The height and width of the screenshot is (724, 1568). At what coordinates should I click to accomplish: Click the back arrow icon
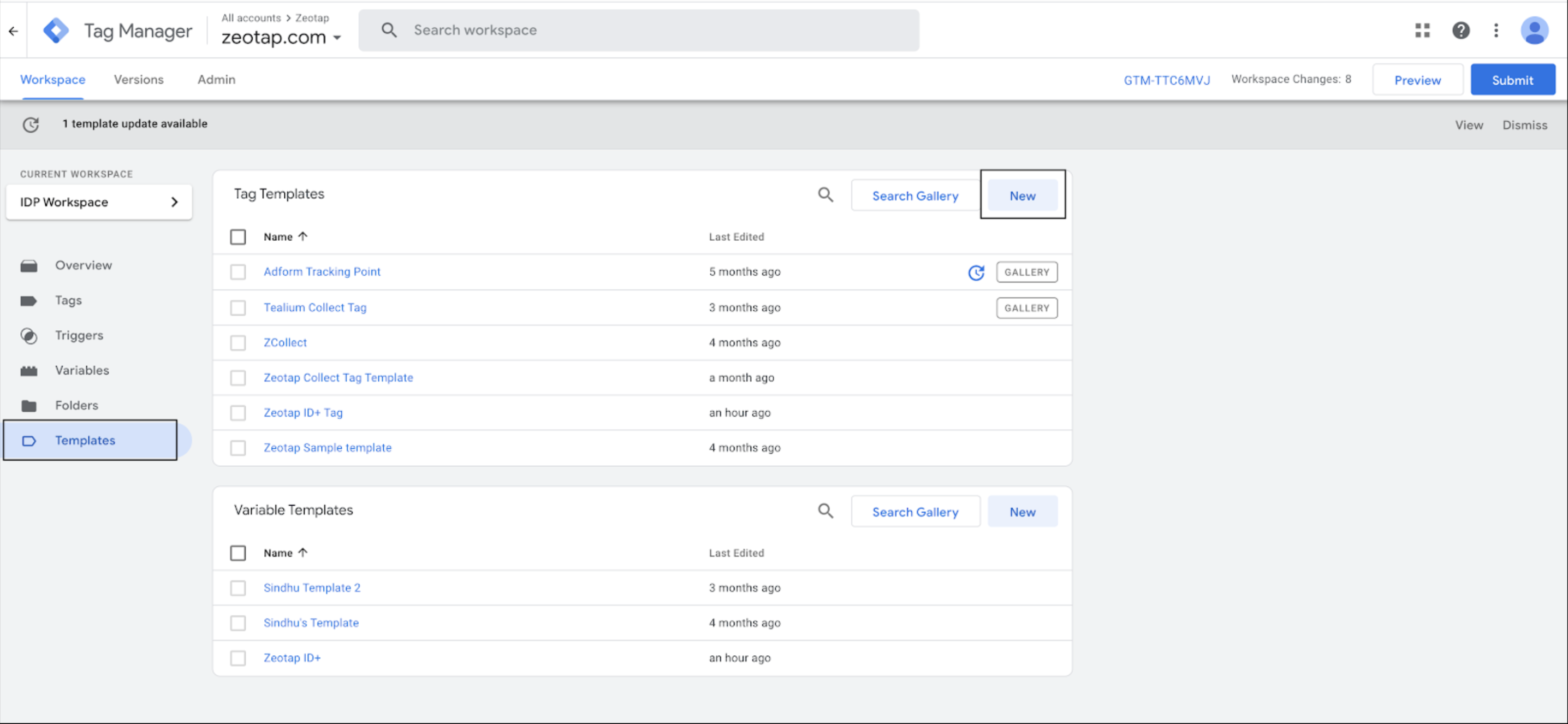pos(14,31)
